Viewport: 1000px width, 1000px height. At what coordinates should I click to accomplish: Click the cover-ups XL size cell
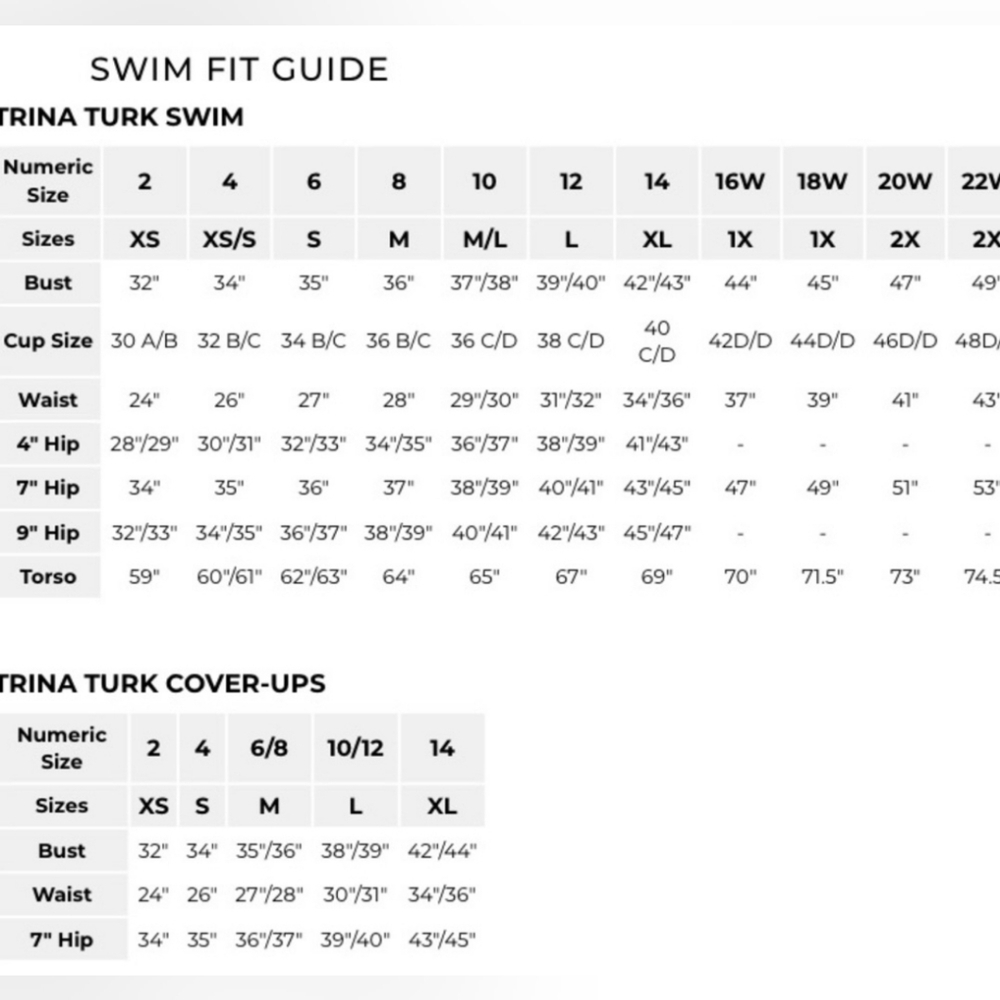[442, 805]
